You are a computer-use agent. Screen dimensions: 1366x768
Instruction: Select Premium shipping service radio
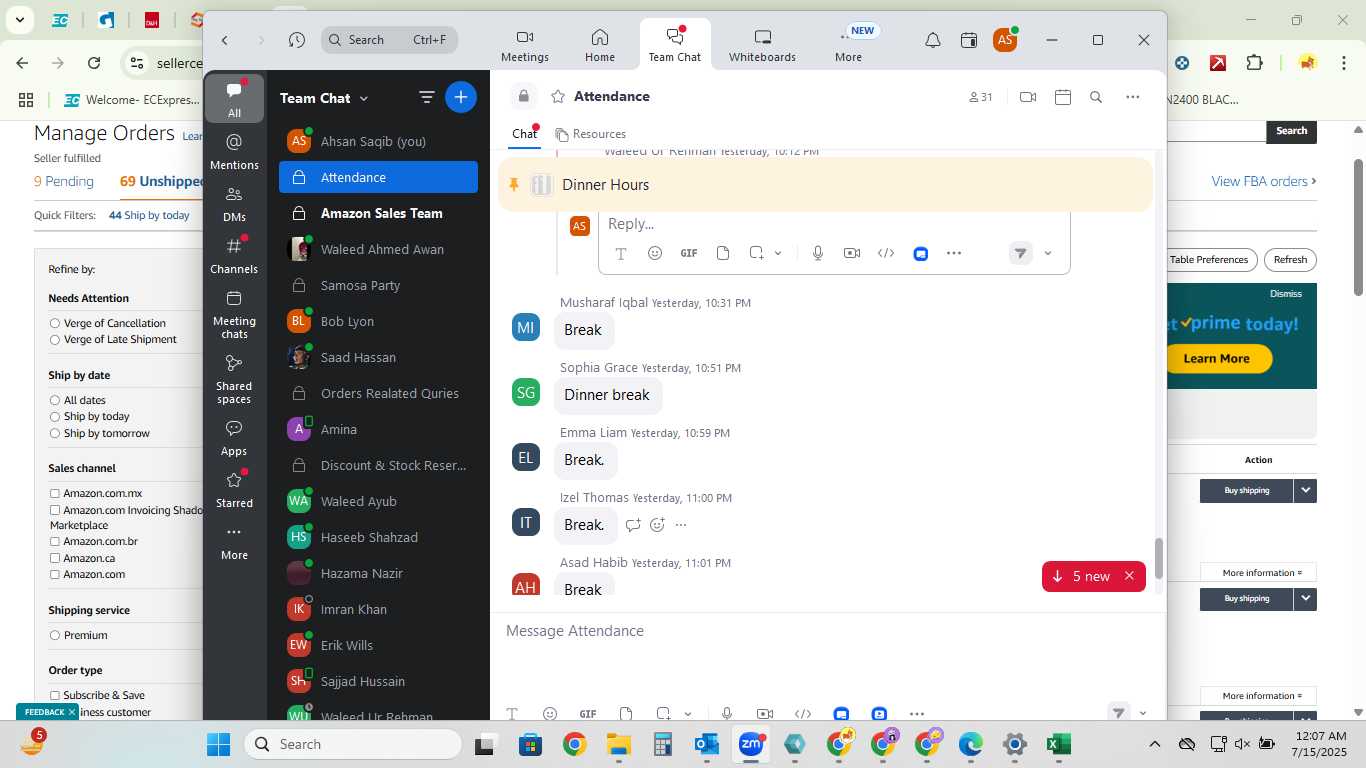click(x=55, y=635)
